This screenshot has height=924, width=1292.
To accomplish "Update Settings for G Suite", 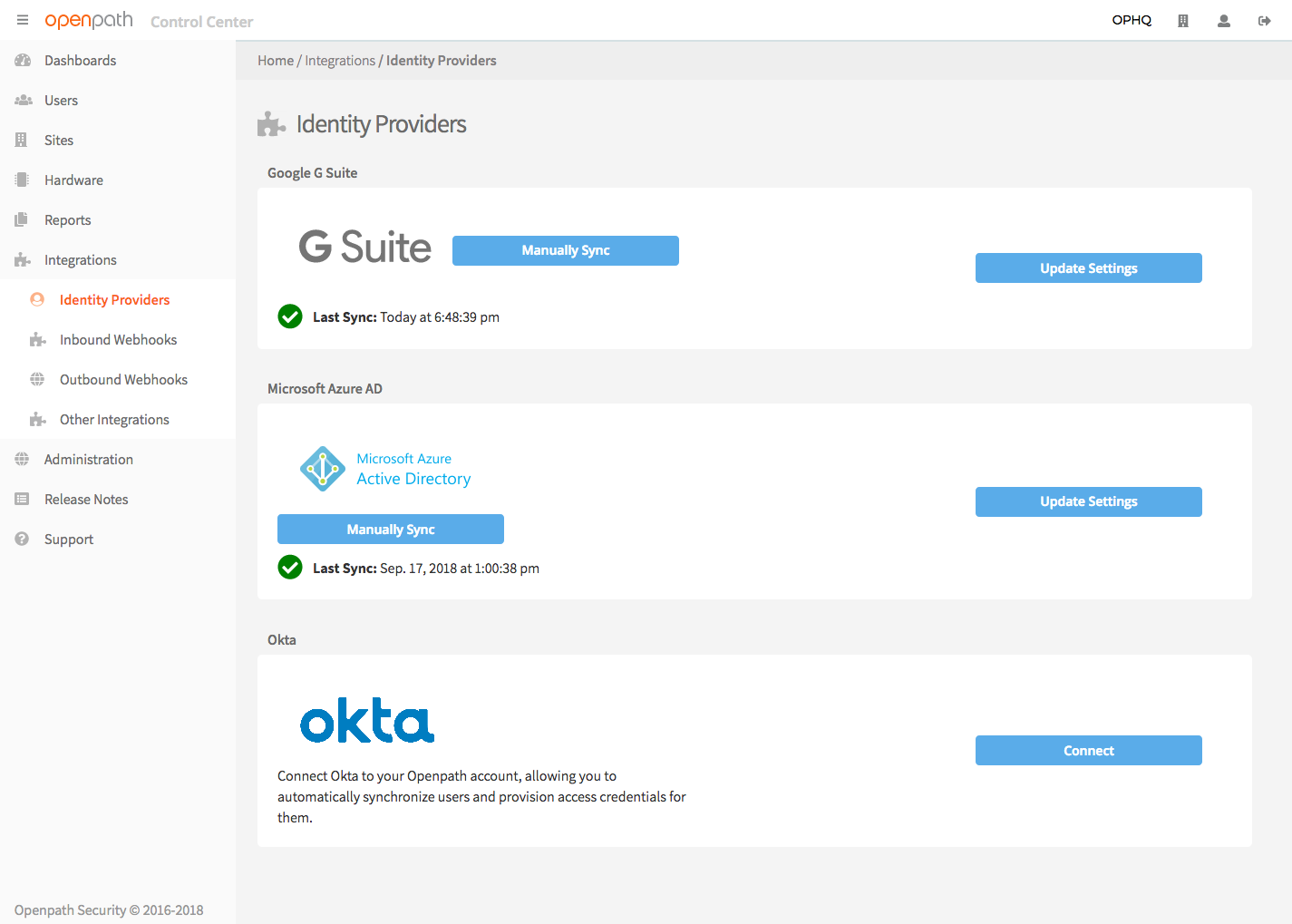I will point(1089,267).
